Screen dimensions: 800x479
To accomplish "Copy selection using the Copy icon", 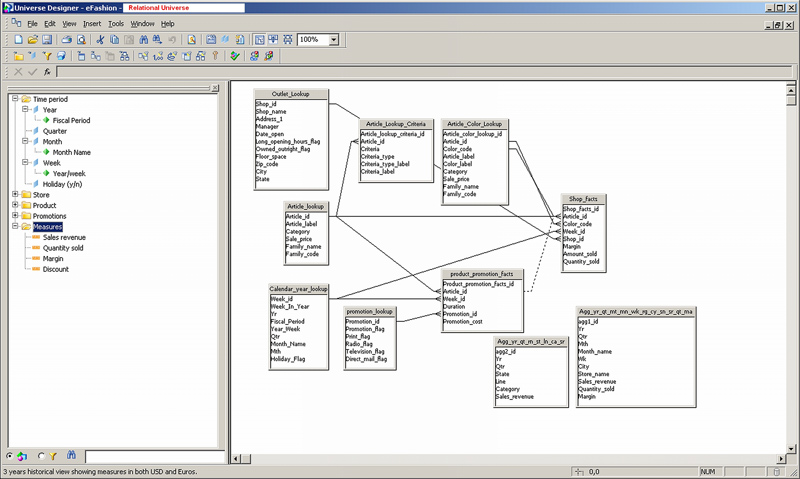I will tap(114, 39).
